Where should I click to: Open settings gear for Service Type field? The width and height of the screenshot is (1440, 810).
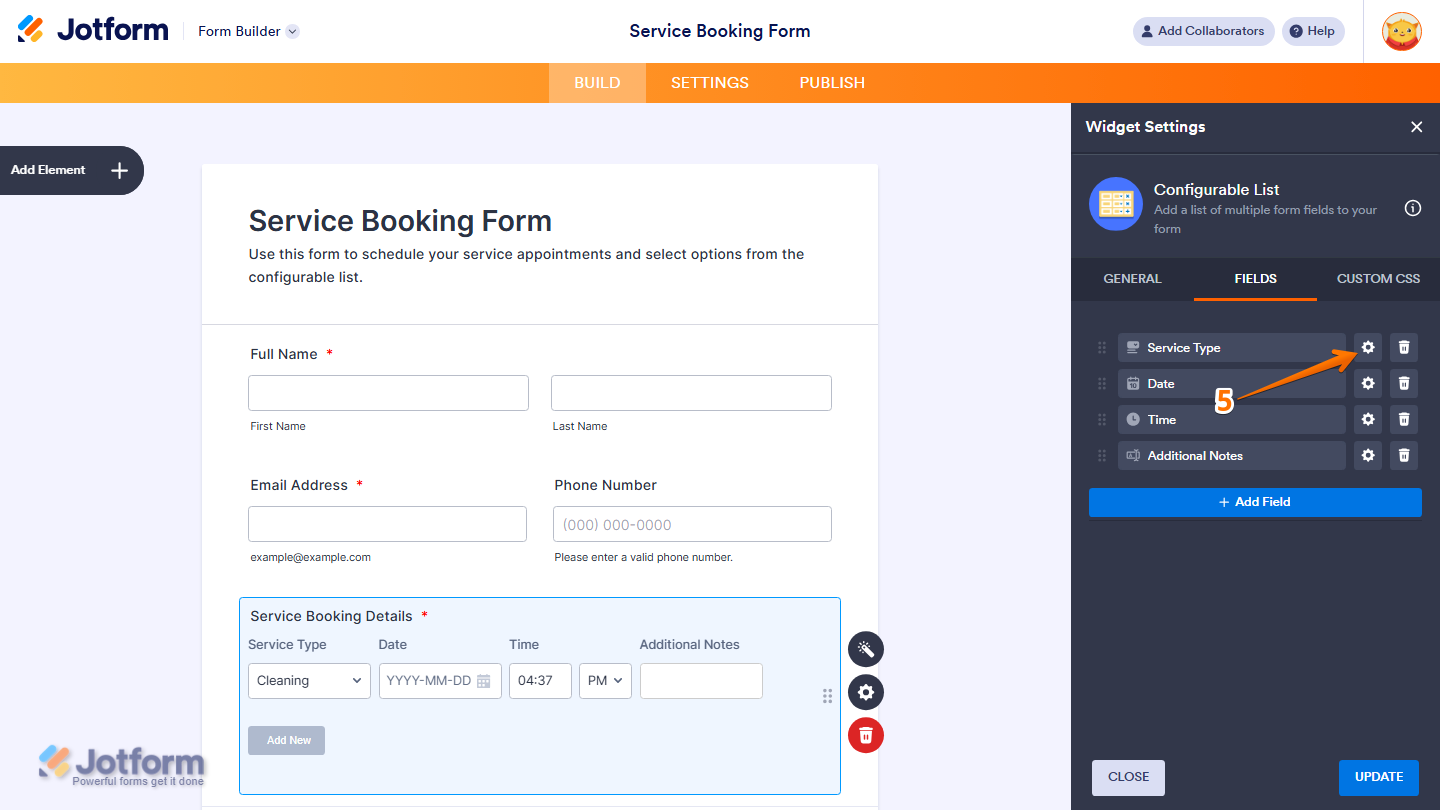point(1367,347)
